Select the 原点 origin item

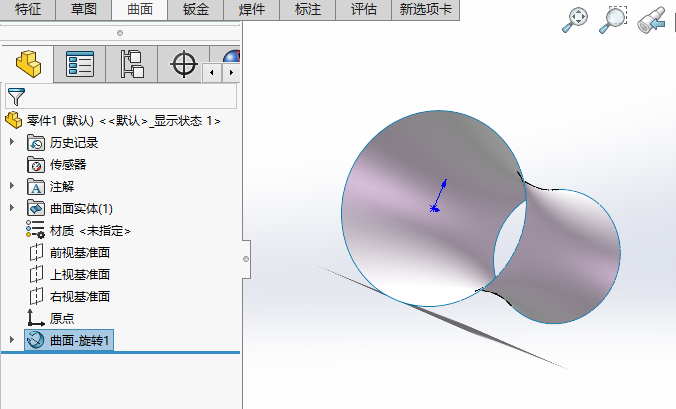point(62,318)
